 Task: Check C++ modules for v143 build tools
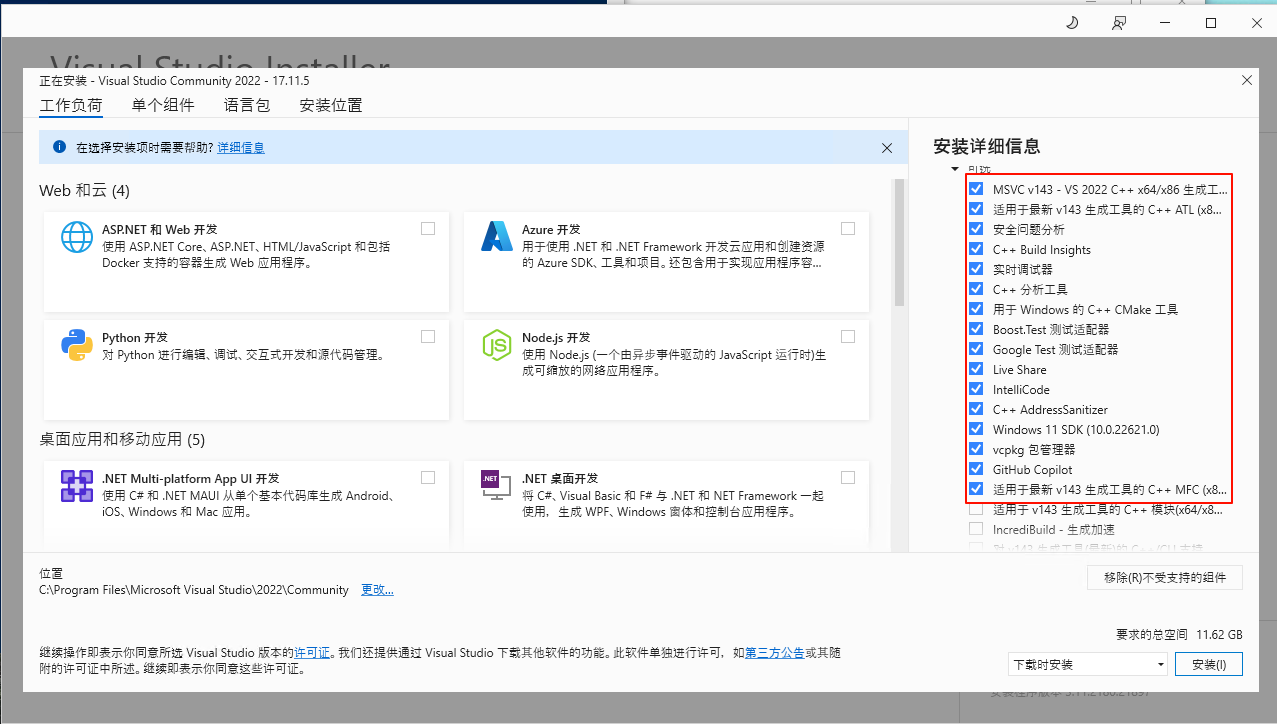point(976,509)
